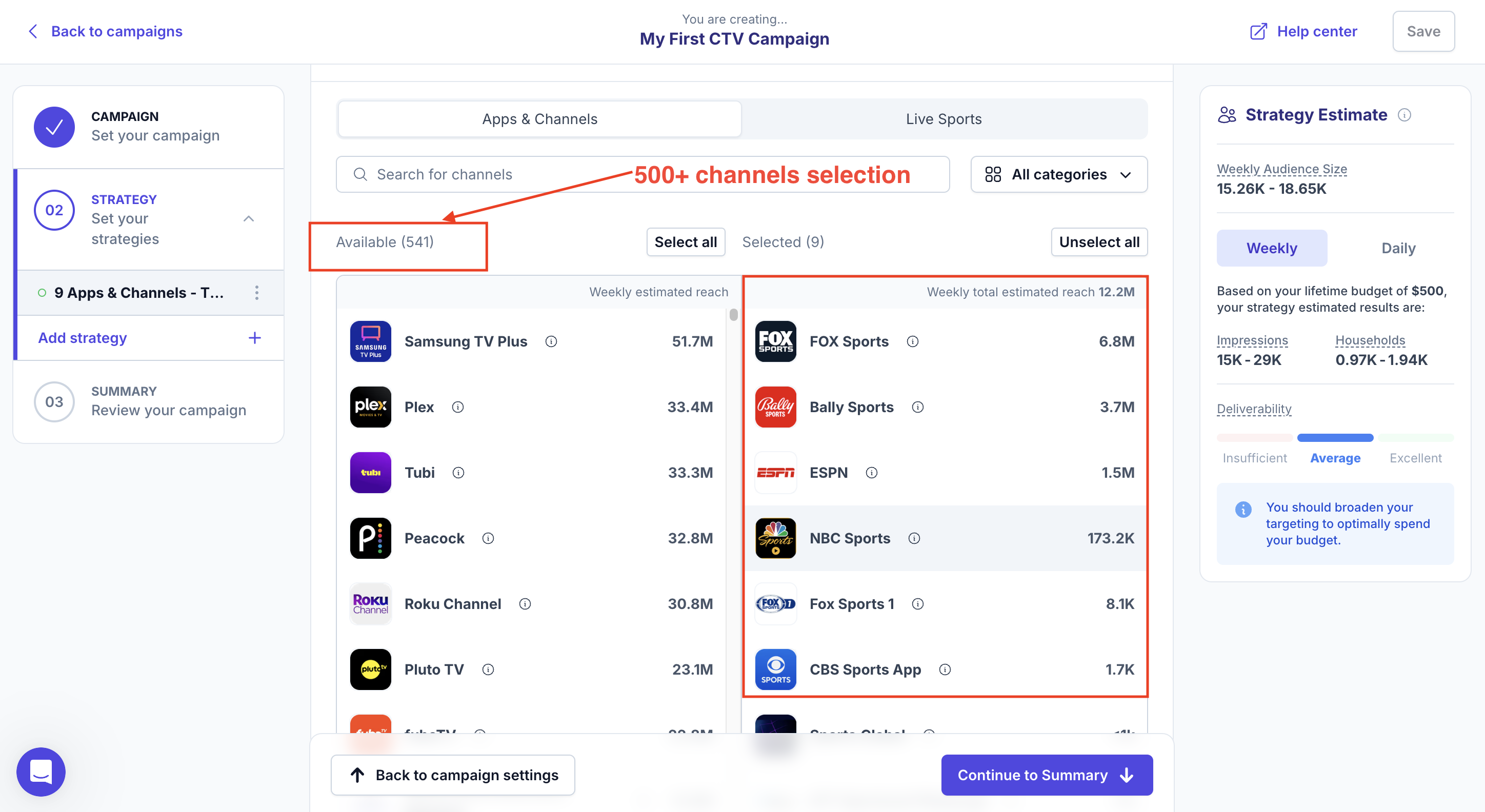This screenshot has width=1485, height=812.
Task: Click Back to campaigns link
Action: click(106, 31)
